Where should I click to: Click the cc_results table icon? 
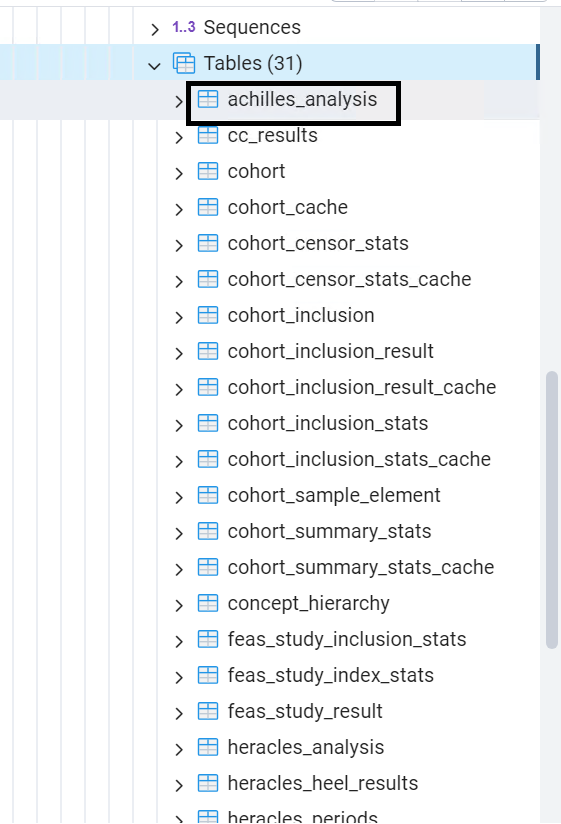pos(207,136)
